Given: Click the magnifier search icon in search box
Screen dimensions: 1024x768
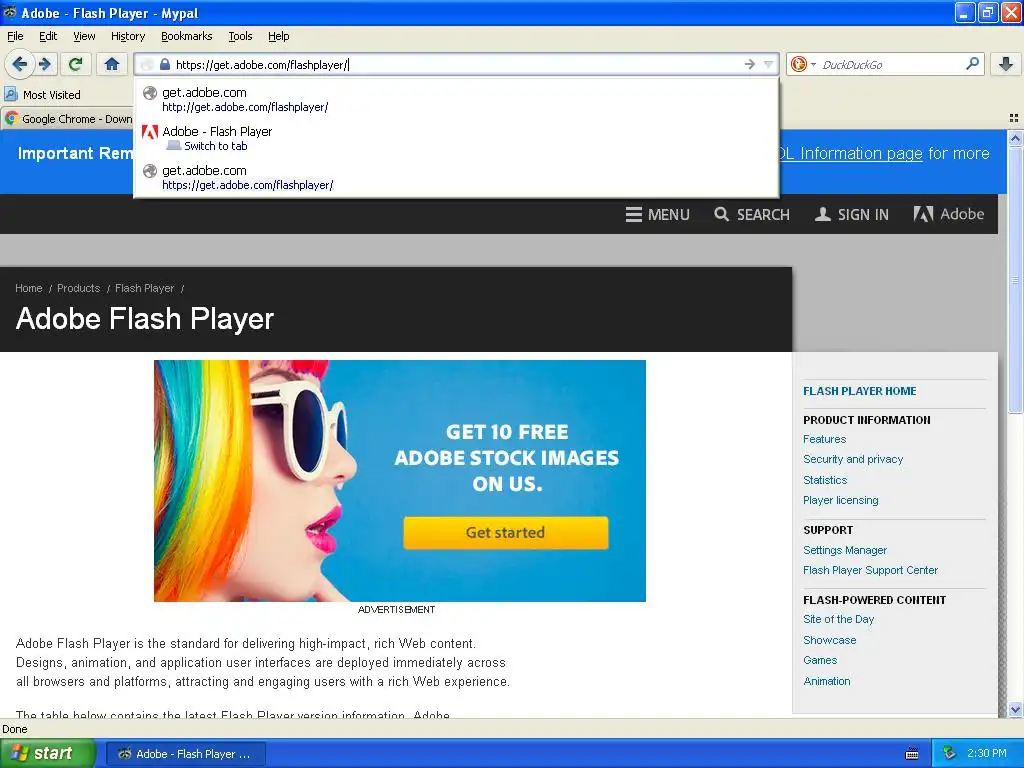Looking at the screenshot, I should (972, 63).
